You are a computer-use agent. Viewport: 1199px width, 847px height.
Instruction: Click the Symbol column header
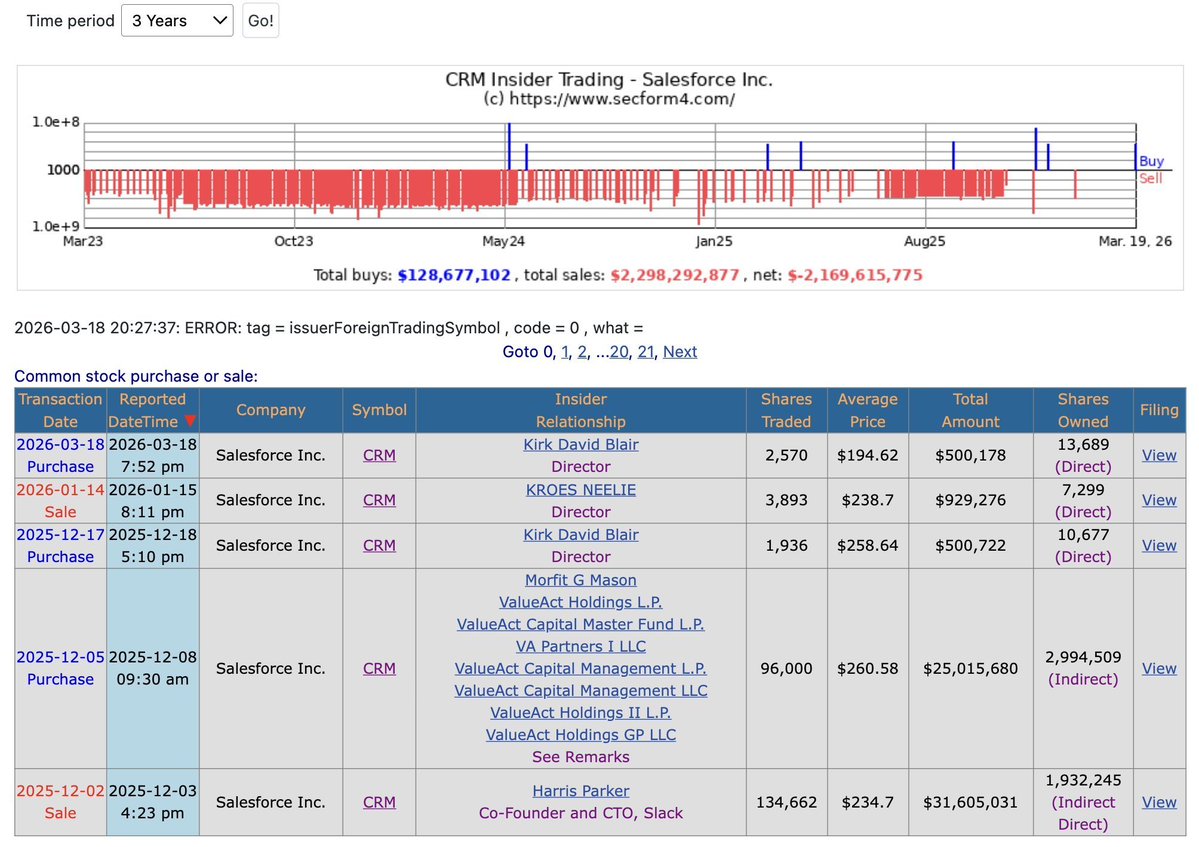(x=379, y=411)
